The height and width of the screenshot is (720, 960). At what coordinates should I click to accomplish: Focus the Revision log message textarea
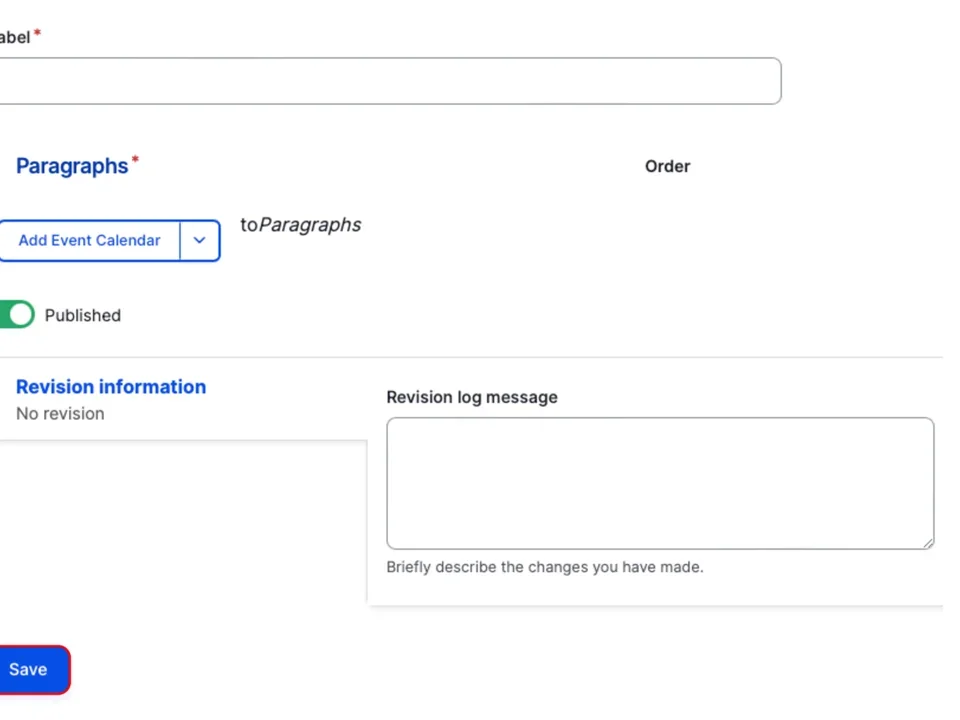click(x=660, y=483)
